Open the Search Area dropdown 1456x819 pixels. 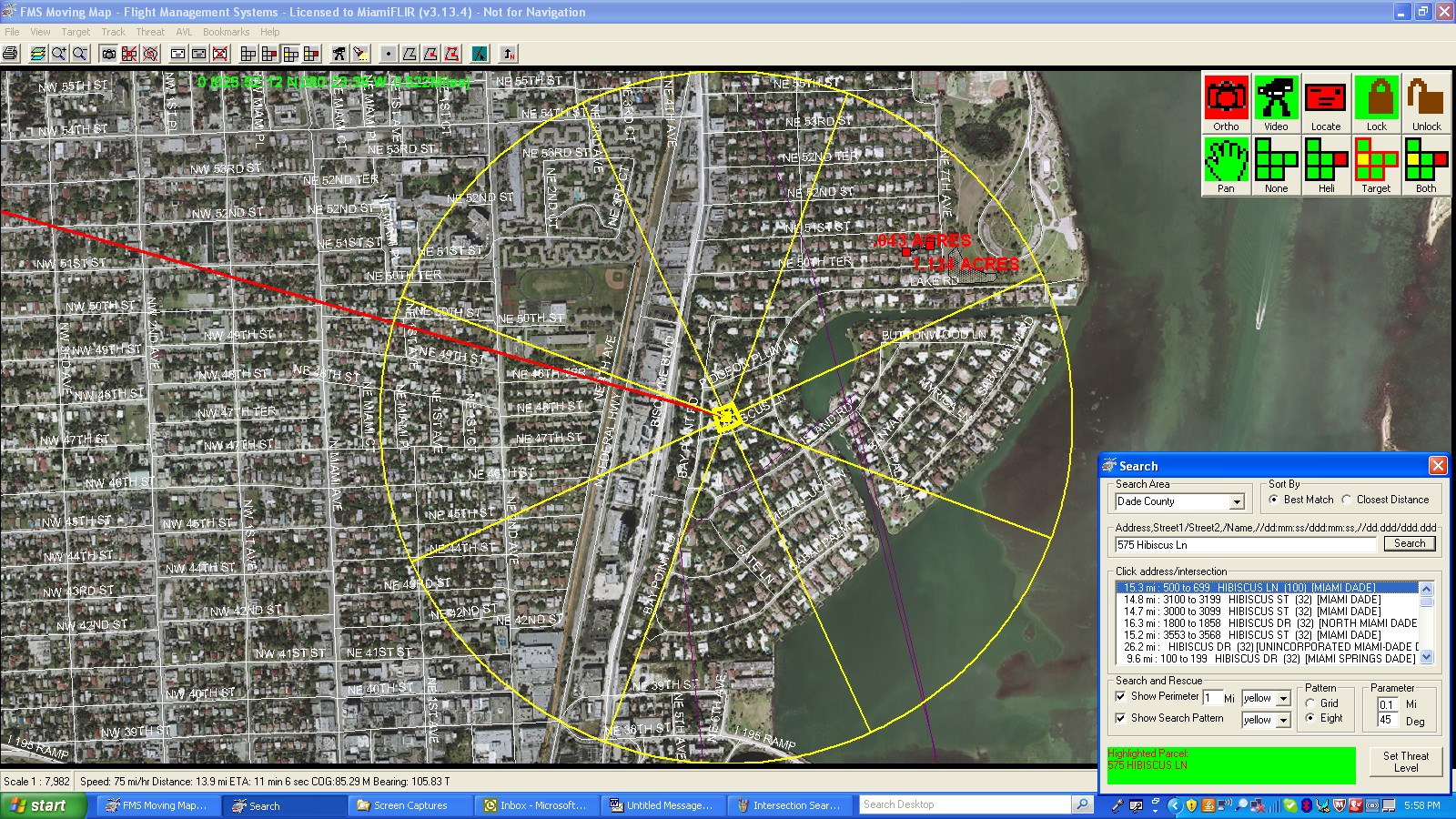[1239, 501]
